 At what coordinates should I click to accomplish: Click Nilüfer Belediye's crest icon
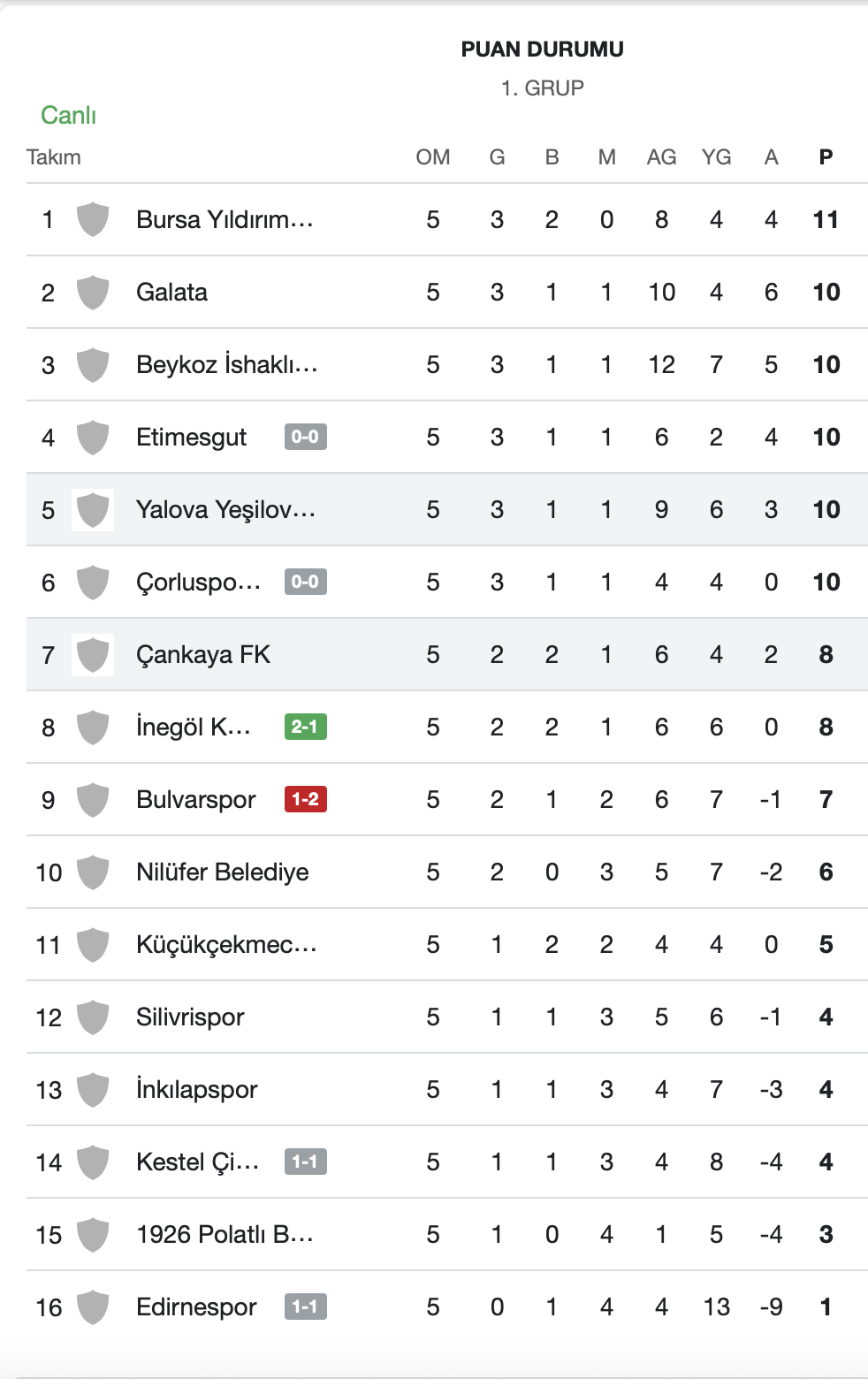93,872
